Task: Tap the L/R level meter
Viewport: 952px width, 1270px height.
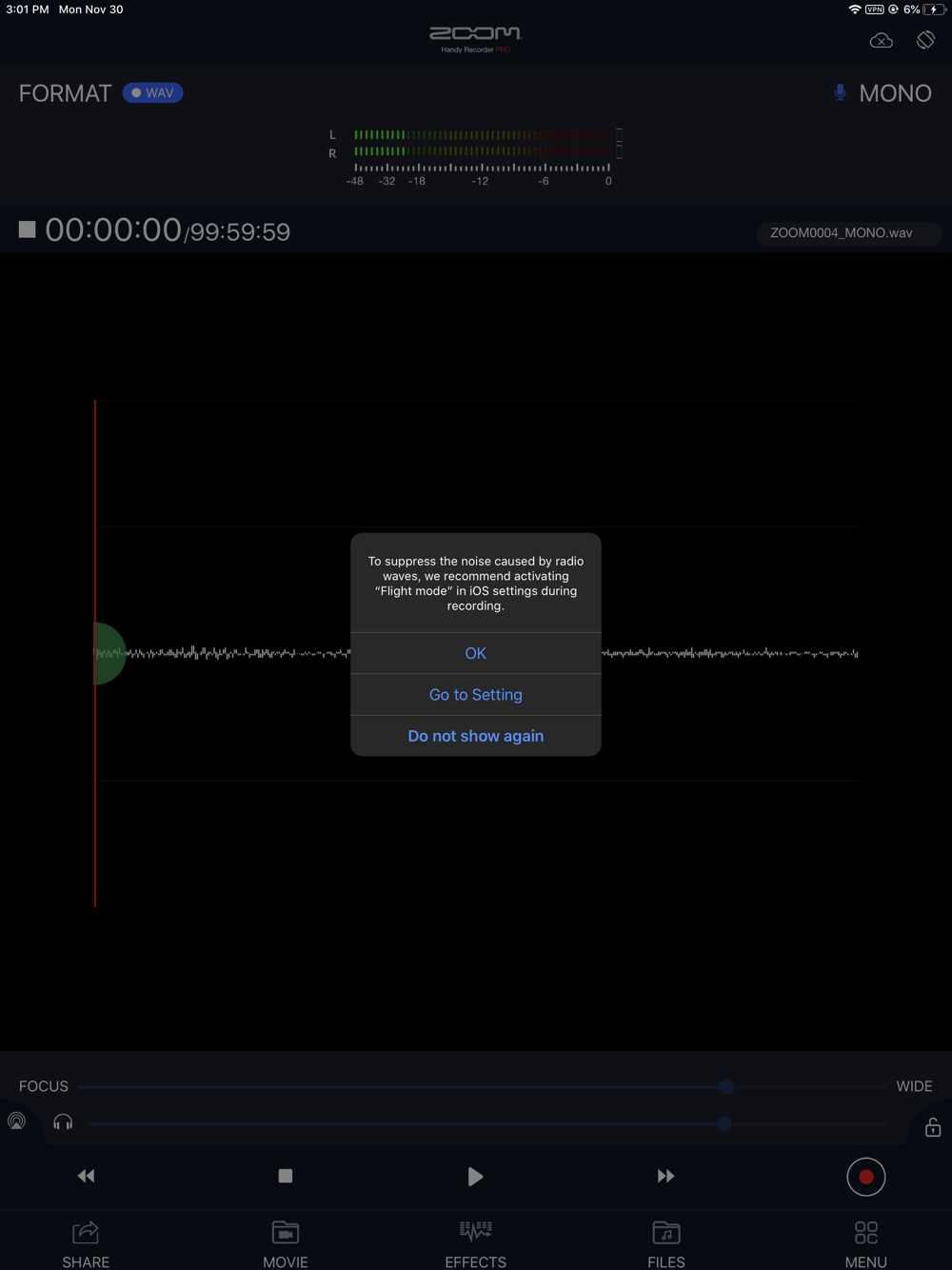Action: tap(475, 155)
